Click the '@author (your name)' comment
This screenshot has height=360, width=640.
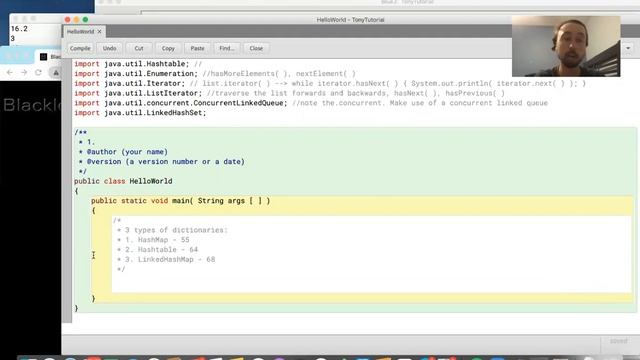tap(127, 151)
